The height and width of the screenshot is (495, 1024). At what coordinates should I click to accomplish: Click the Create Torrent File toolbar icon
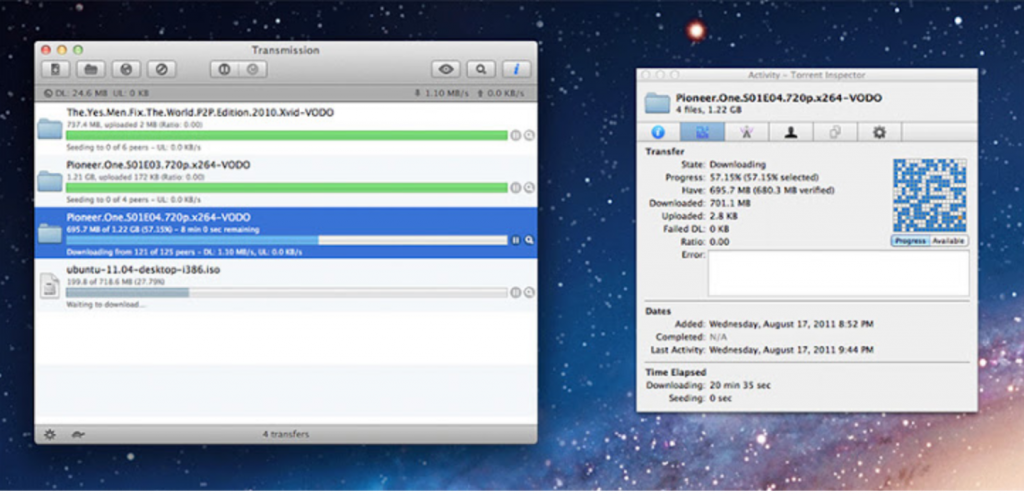coord(57,69)
